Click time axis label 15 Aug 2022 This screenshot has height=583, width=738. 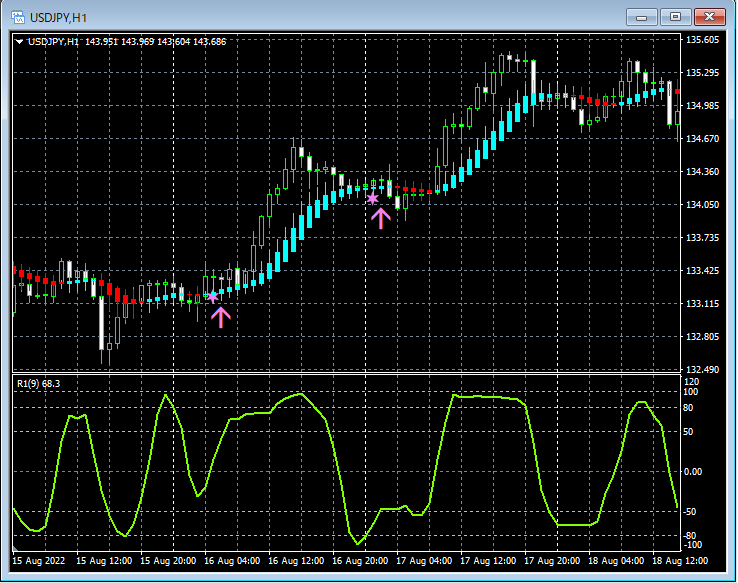click(39, 561)
